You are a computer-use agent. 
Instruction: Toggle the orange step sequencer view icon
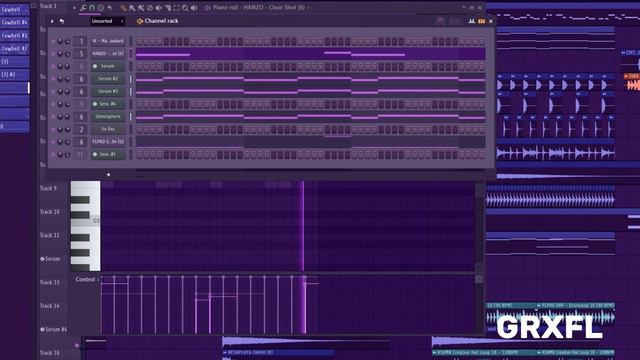(482, 21)
